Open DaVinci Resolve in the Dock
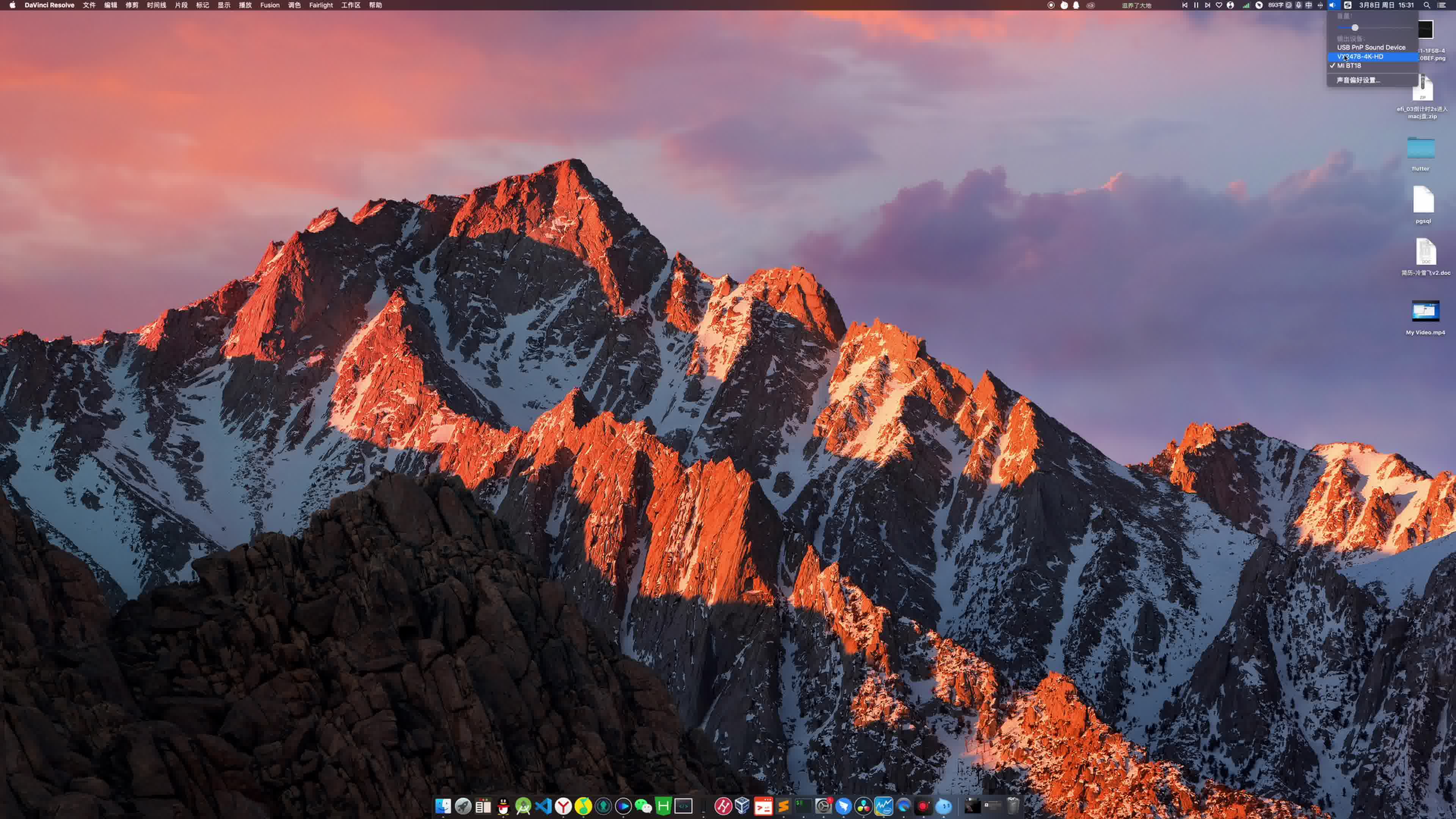 (x=863, y=806)
